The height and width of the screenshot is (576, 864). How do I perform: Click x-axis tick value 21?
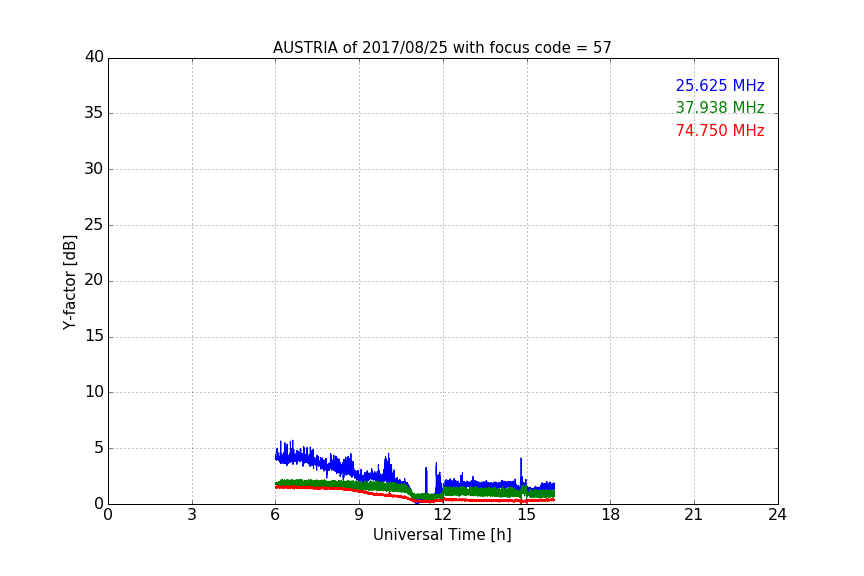pos(694,515)
